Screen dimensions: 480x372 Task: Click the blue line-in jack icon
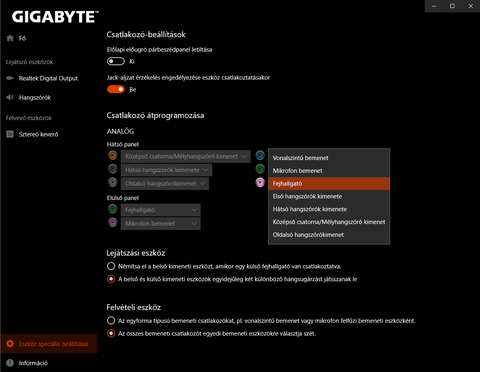260,155
